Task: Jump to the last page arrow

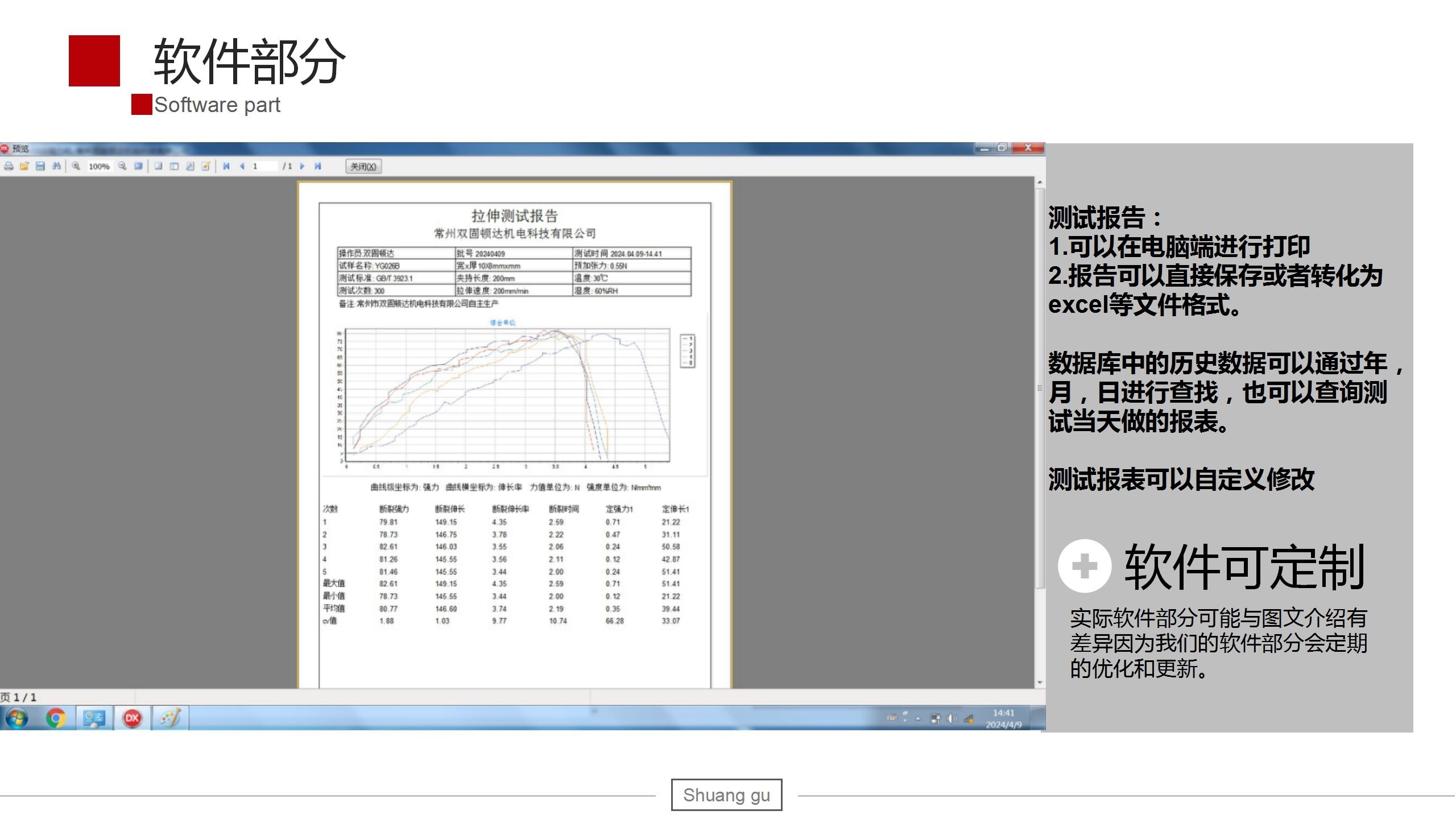Action: point(318,166)
